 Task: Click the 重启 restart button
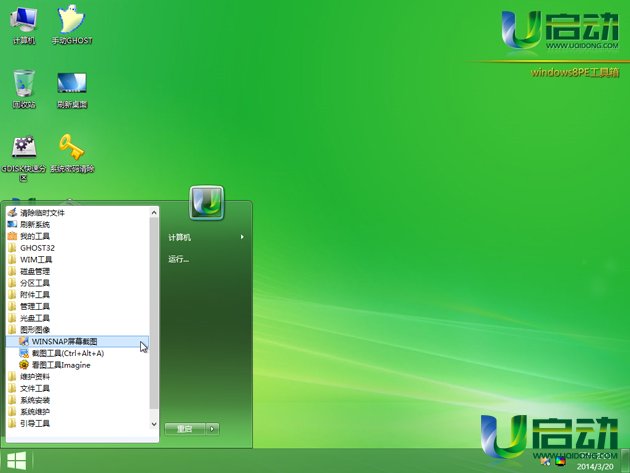pos(184,428)
